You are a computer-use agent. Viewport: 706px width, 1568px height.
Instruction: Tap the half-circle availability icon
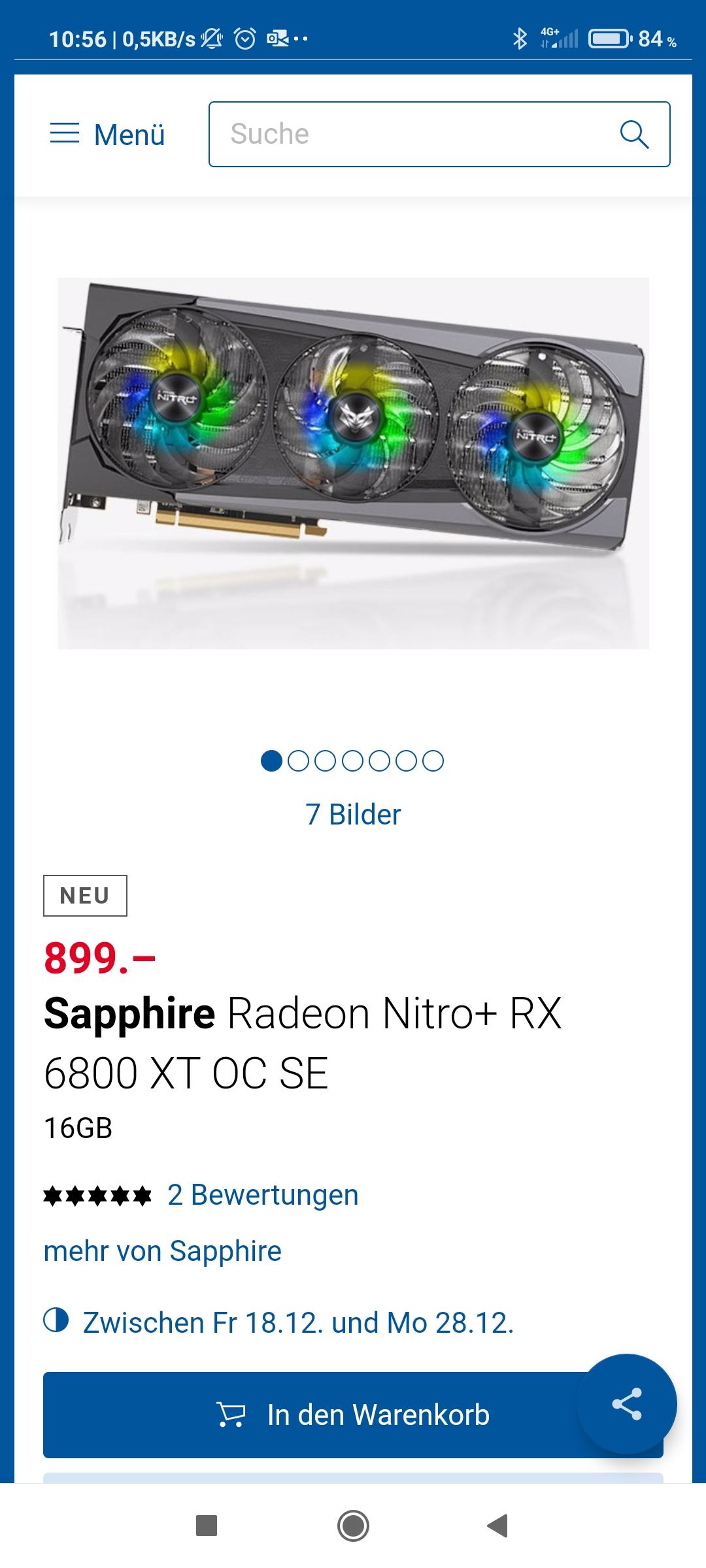56,1320
